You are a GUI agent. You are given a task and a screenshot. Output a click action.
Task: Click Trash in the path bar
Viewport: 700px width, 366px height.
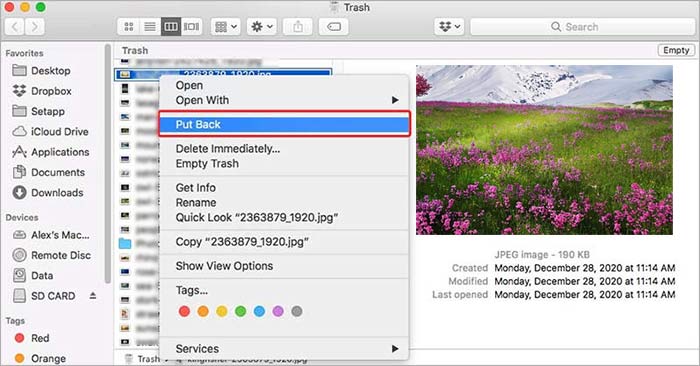(142, 359)
